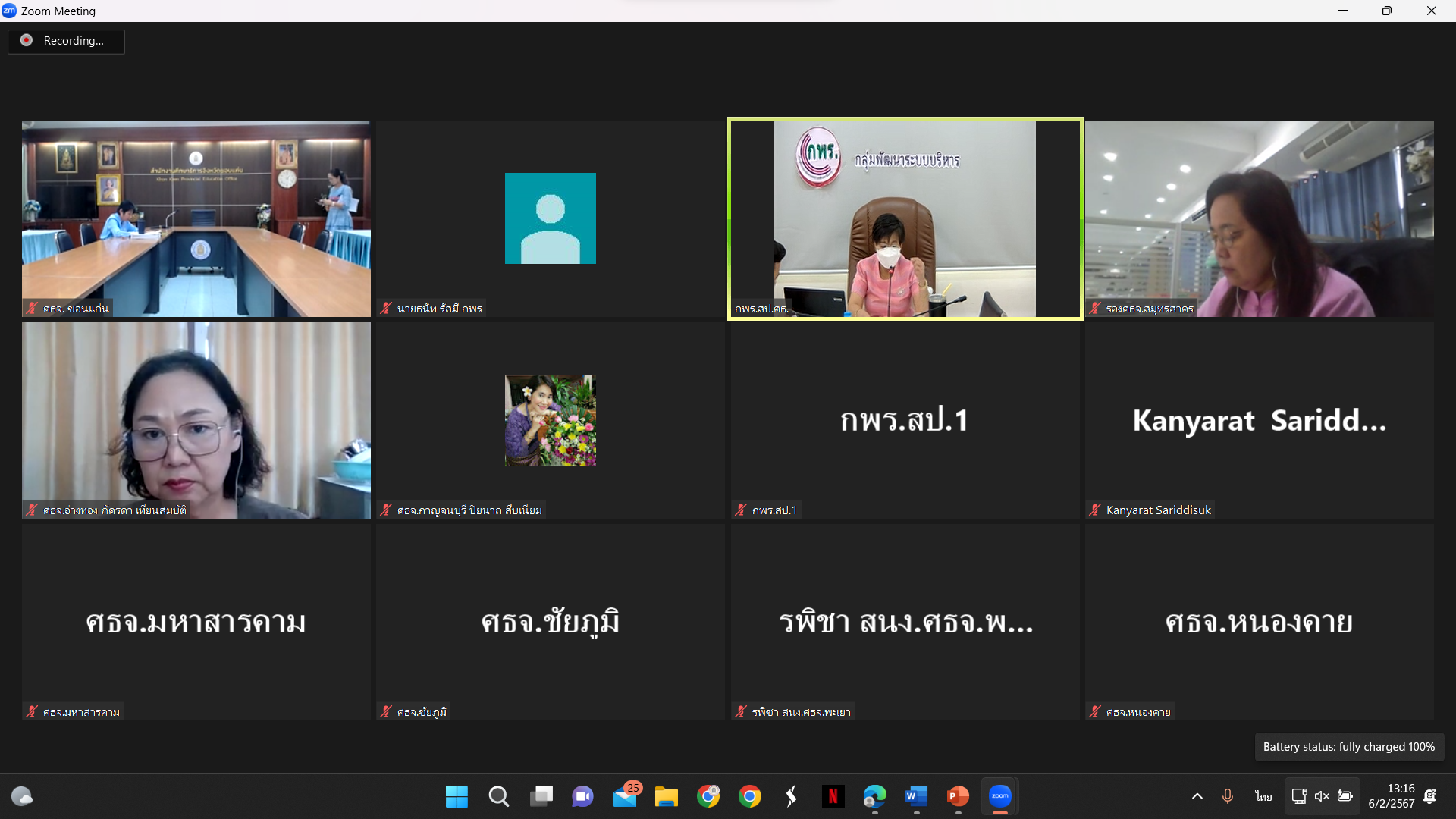The width and height of the screenshot is (1456, 819).
Task: Click the ศธจ.หนองคาย name label
Action: [x=1138, y=712]
